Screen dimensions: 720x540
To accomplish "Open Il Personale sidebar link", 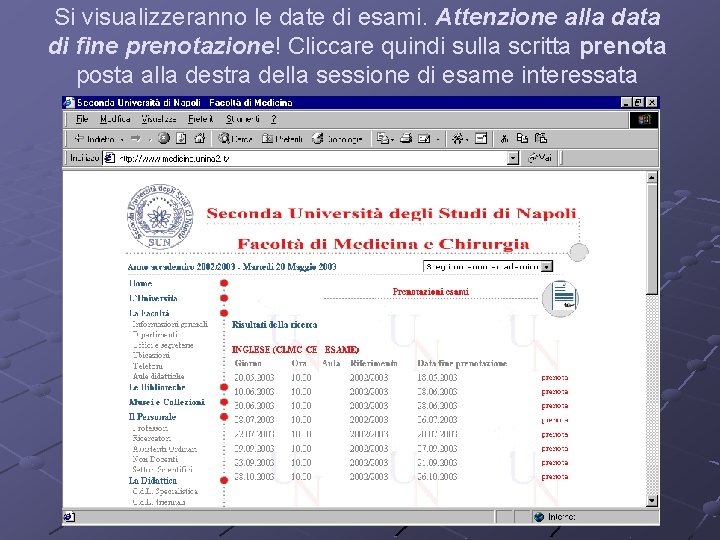I will [152, 416].
